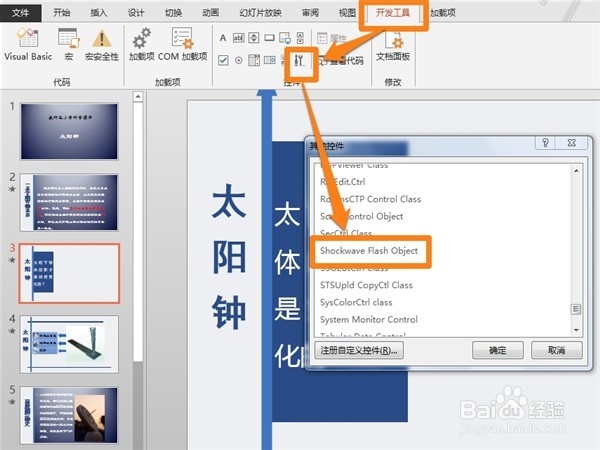The image size is (600, 450).
Task: Open the 文件 File tab
Action: click(x=20, y=13)
